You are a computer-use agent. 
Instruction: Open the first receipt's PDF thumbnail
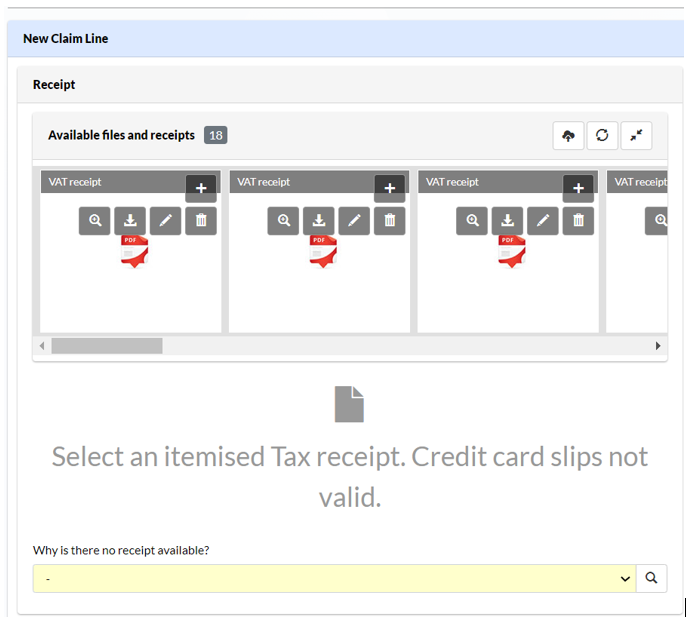[x=135, y=252]
